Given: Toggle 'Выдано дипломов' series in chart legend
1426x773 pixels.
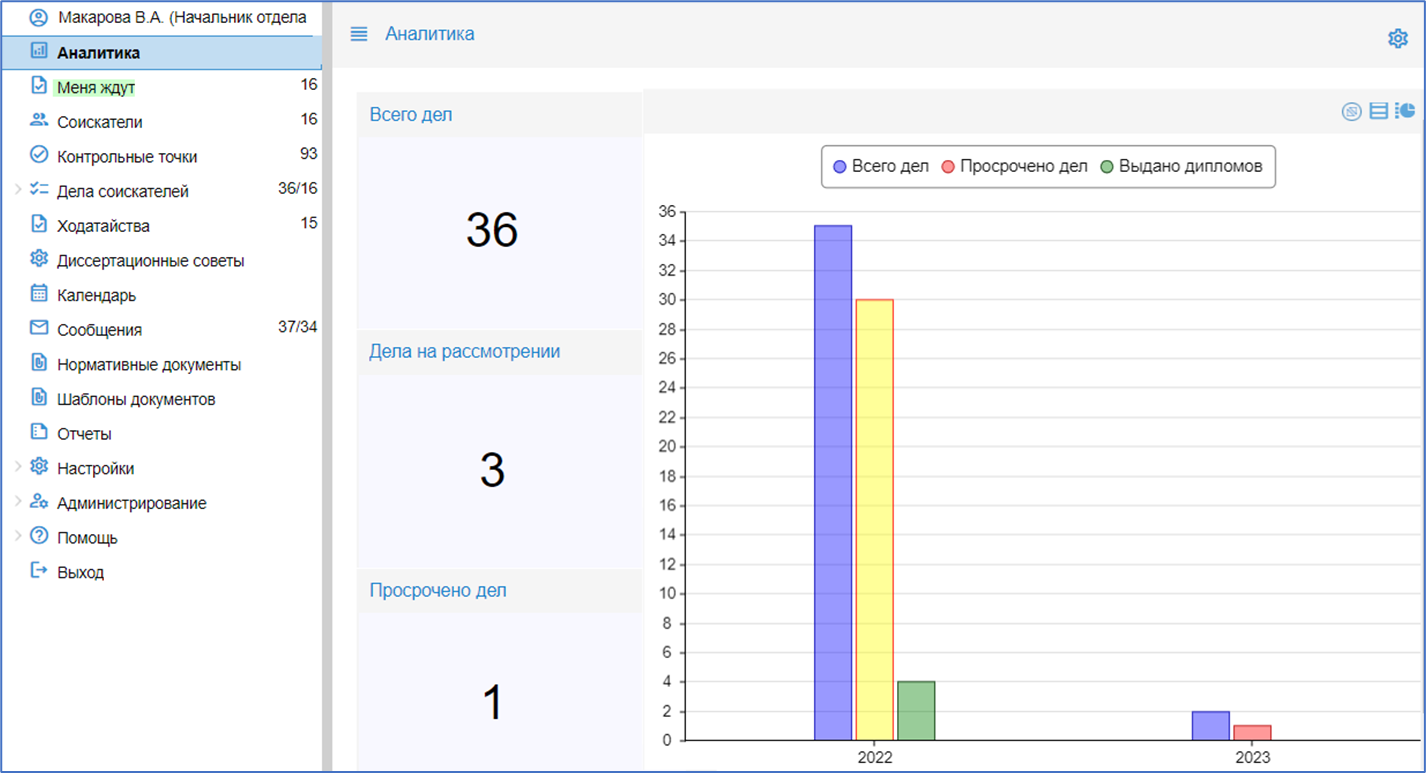Looking at the screenshot, I should pos(1180,167).
